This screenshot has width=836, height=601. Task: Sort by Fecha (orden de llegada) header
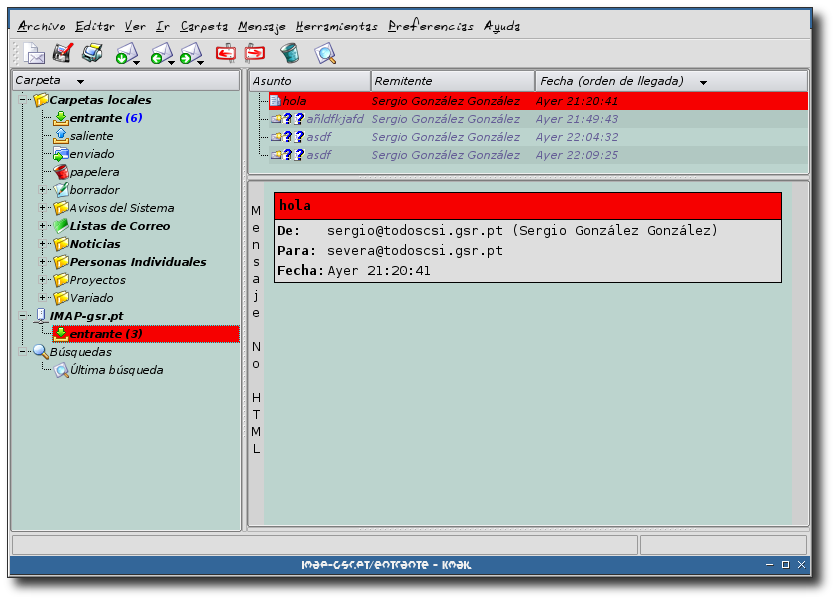click(611, 81)
